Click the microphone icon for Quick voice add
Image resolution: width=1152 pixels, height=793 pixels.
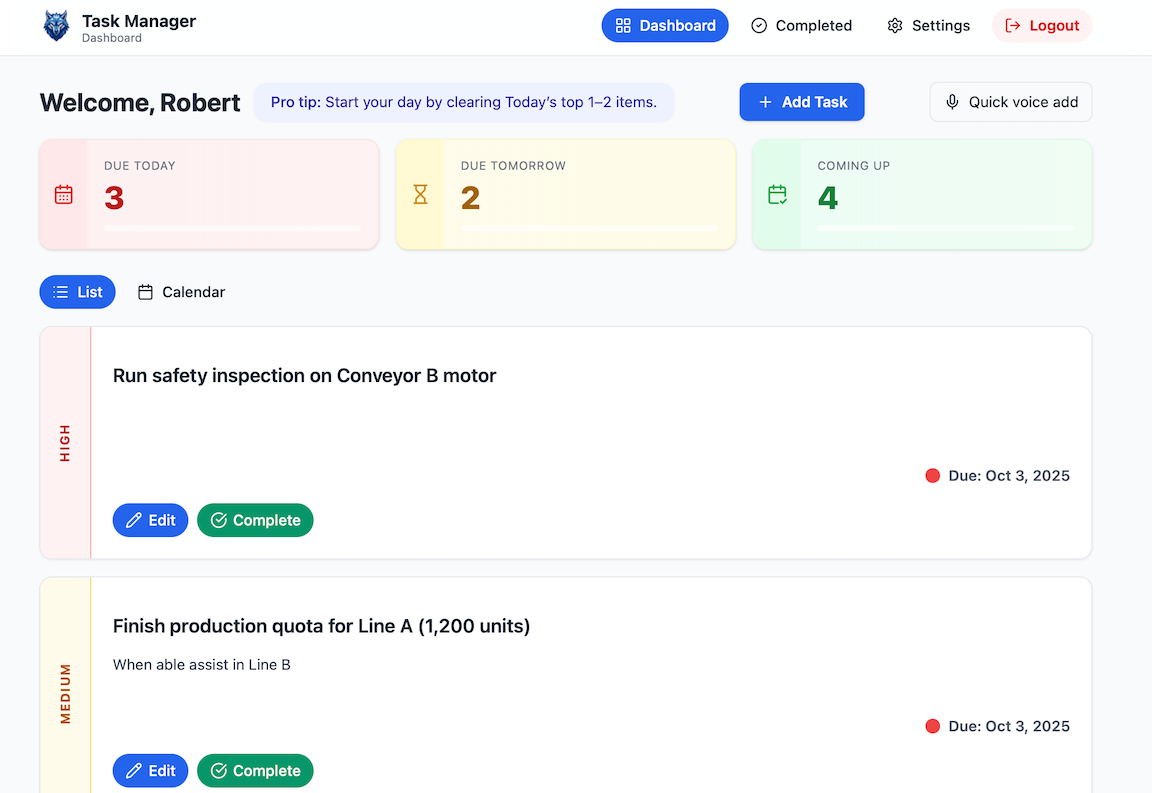pos(950,102)
